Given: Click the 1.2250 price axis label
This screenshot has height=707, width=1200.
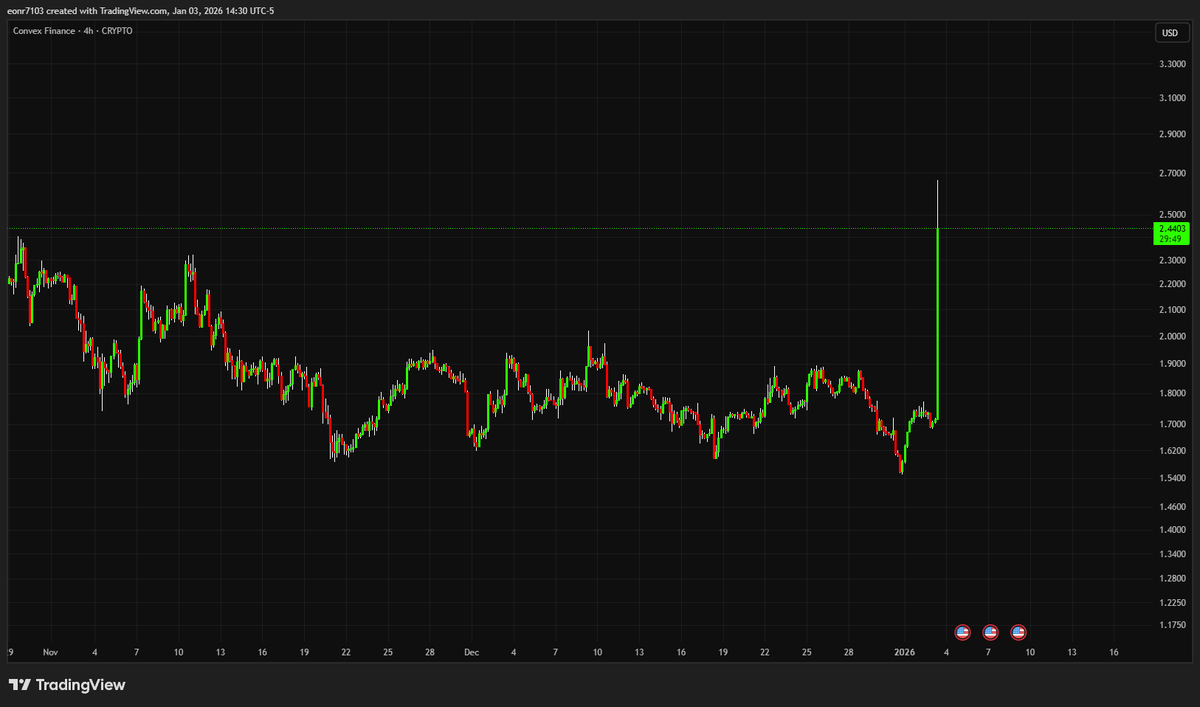Looking at the screenshot, I should pyautogui.click(x=1172, y=602).
